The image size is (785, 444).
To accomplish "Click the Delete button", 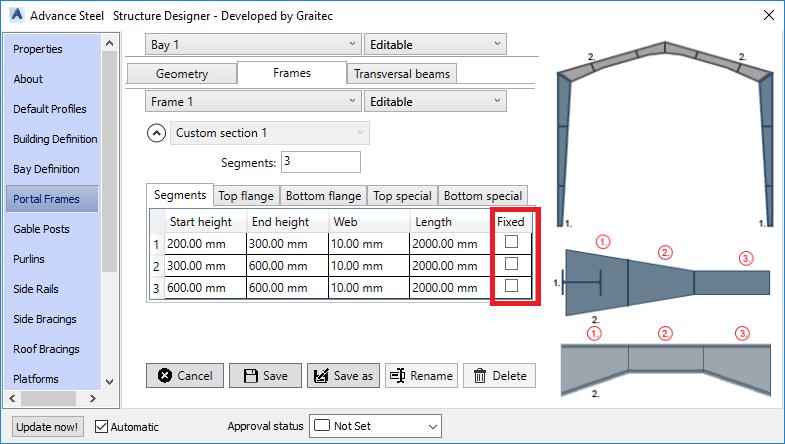I will click(499, 375).
